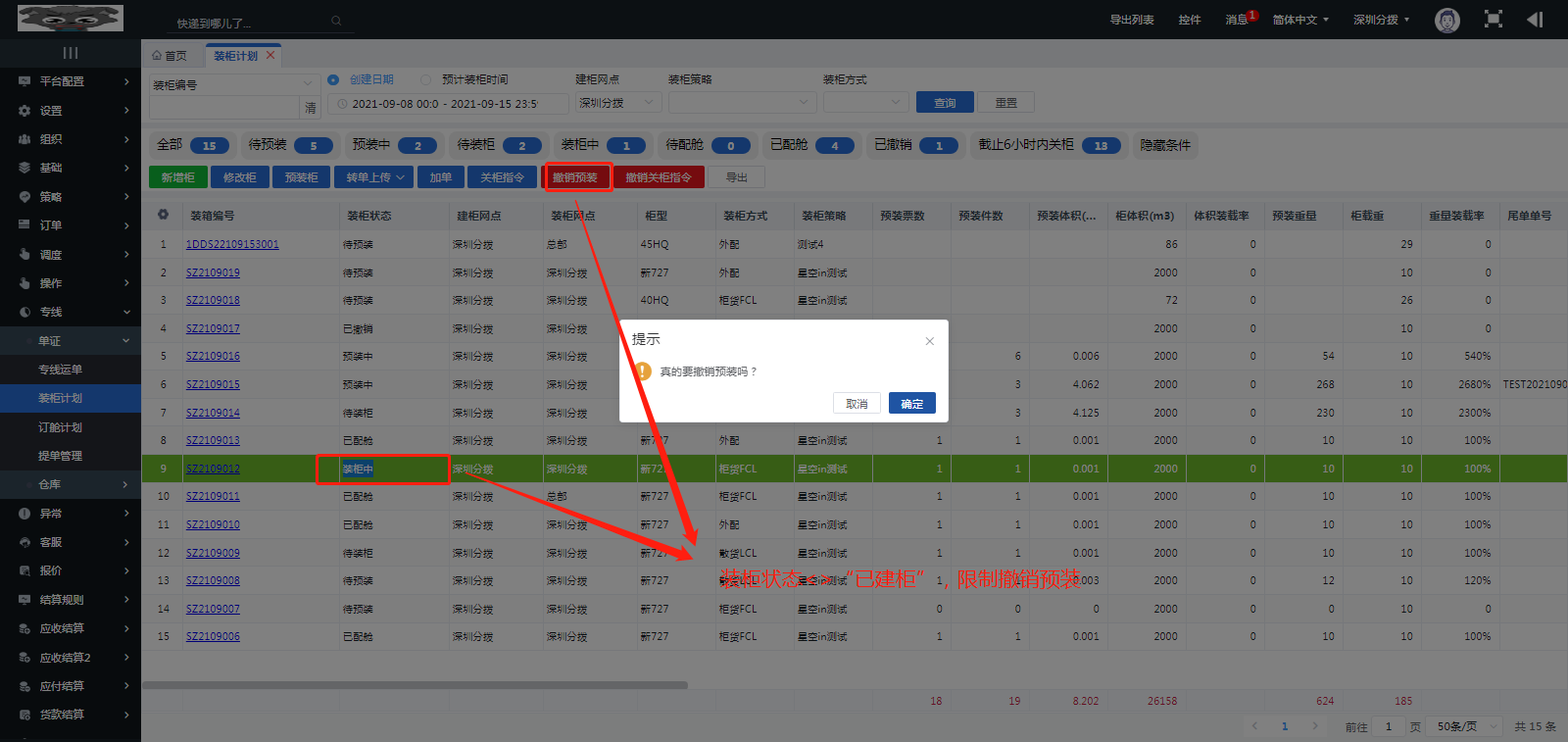This screenshot has height=742, width=1568.
Task: Expand the 转单上传 dropdown button
Action: (374, 177)
